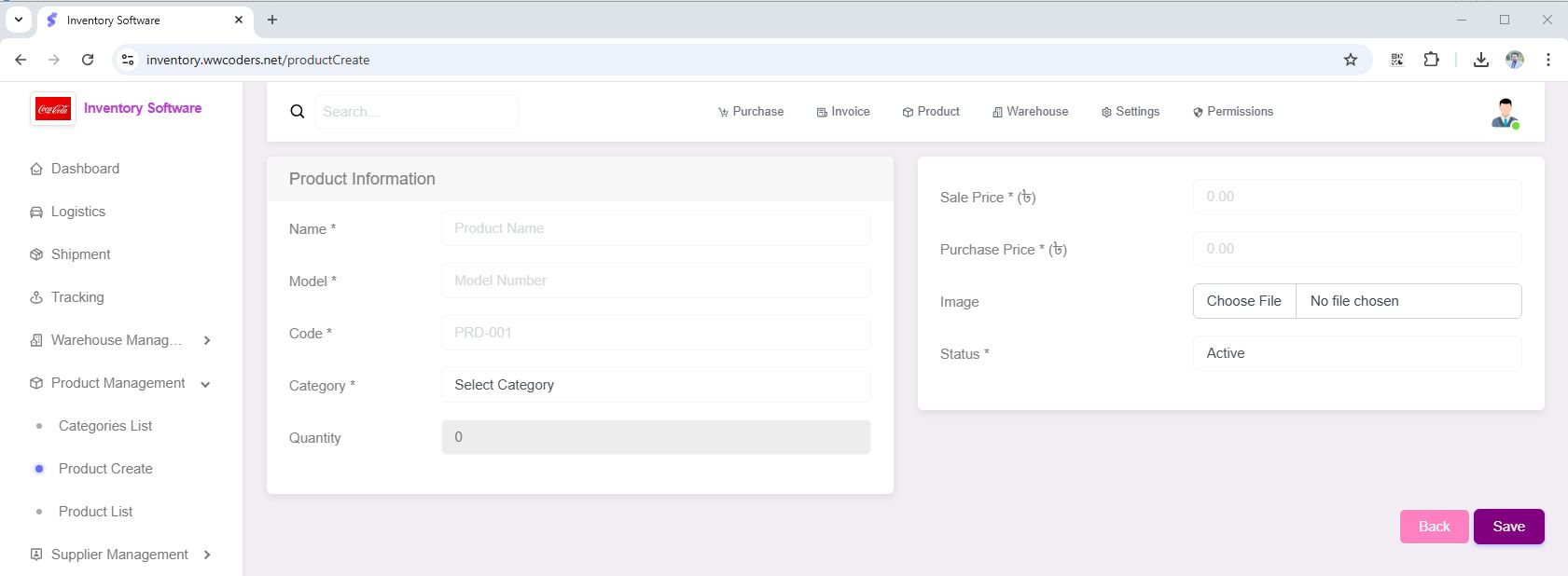Open the Purchase menu in top navigation
Image resolution: width=1568 pixels, height=576 pixels.
click(751, 112)
